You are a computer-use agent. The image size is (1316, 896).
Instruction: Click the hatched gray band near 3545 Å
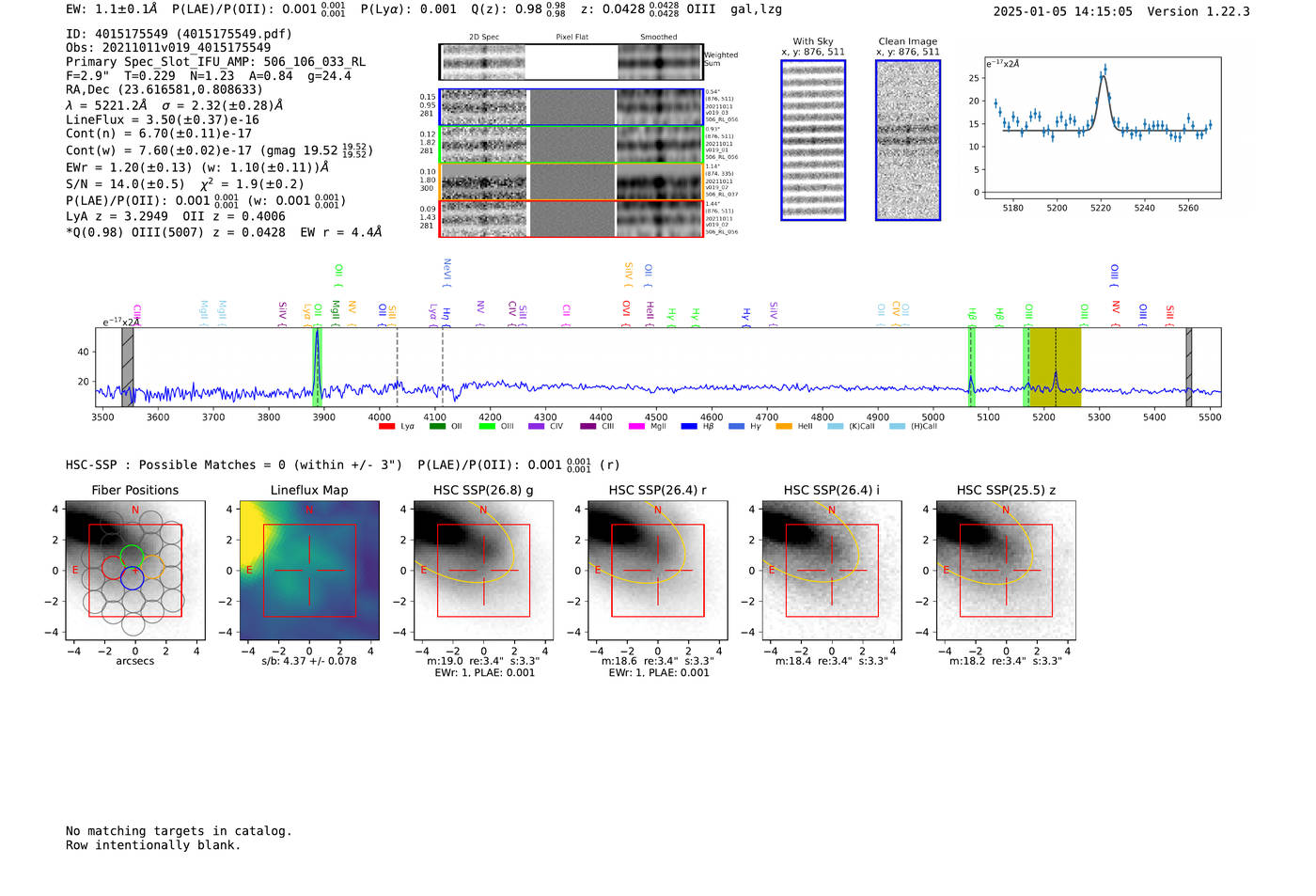tap(128, 367)
